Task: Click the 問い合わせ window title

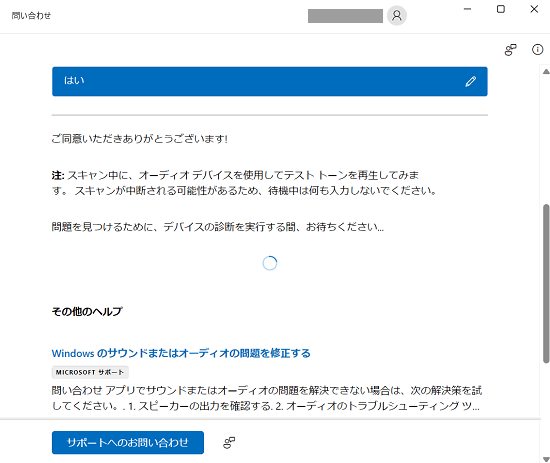Action: pyautogui.click(x=31, y=16)
